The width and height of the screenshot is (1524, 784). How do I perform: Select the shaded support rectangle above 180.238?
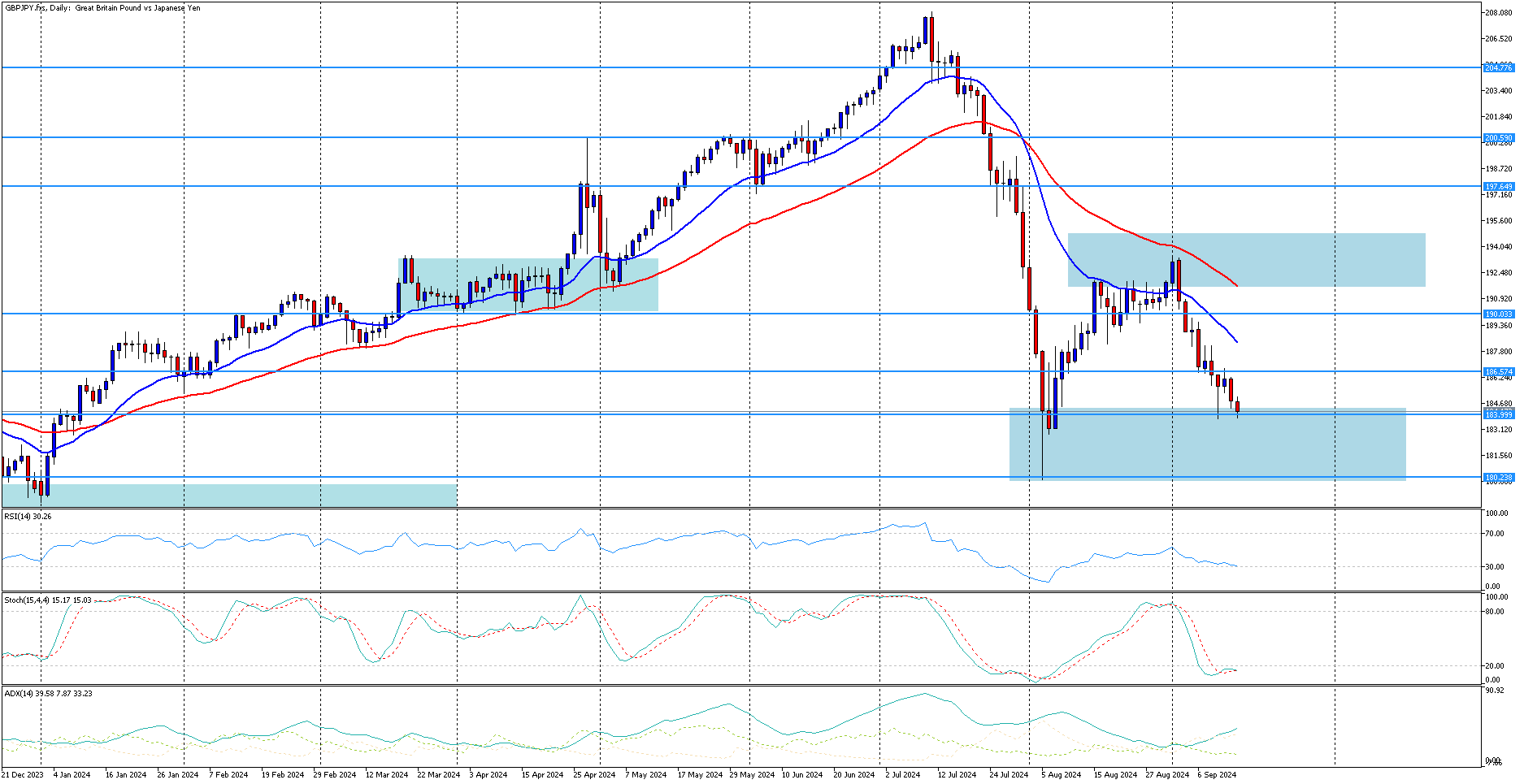coord(1207,444)
